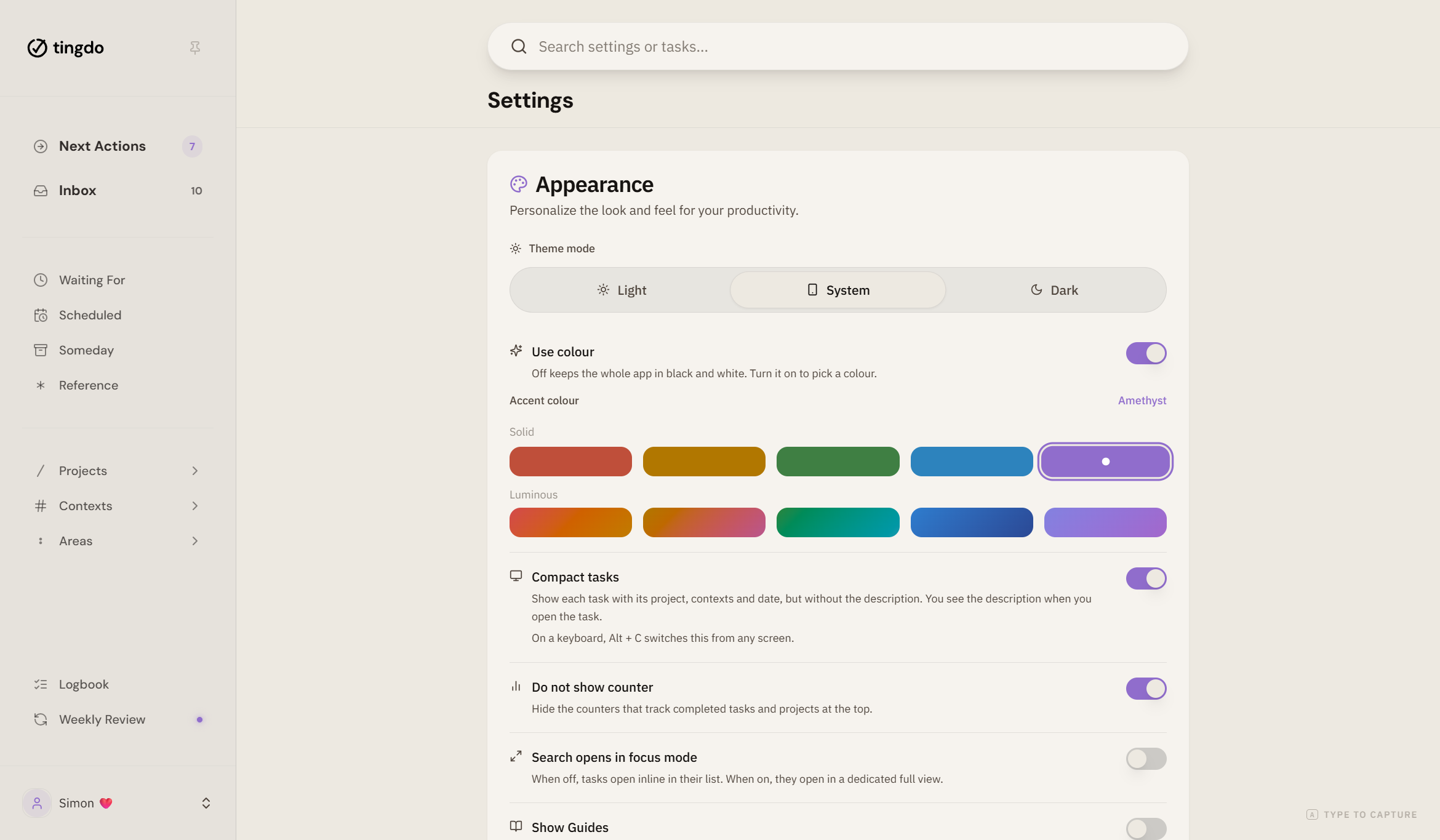The width and height of the screenshot is (1440, 840).
Task: Click the pin sidebar icon
Action: tap(195, 47)
